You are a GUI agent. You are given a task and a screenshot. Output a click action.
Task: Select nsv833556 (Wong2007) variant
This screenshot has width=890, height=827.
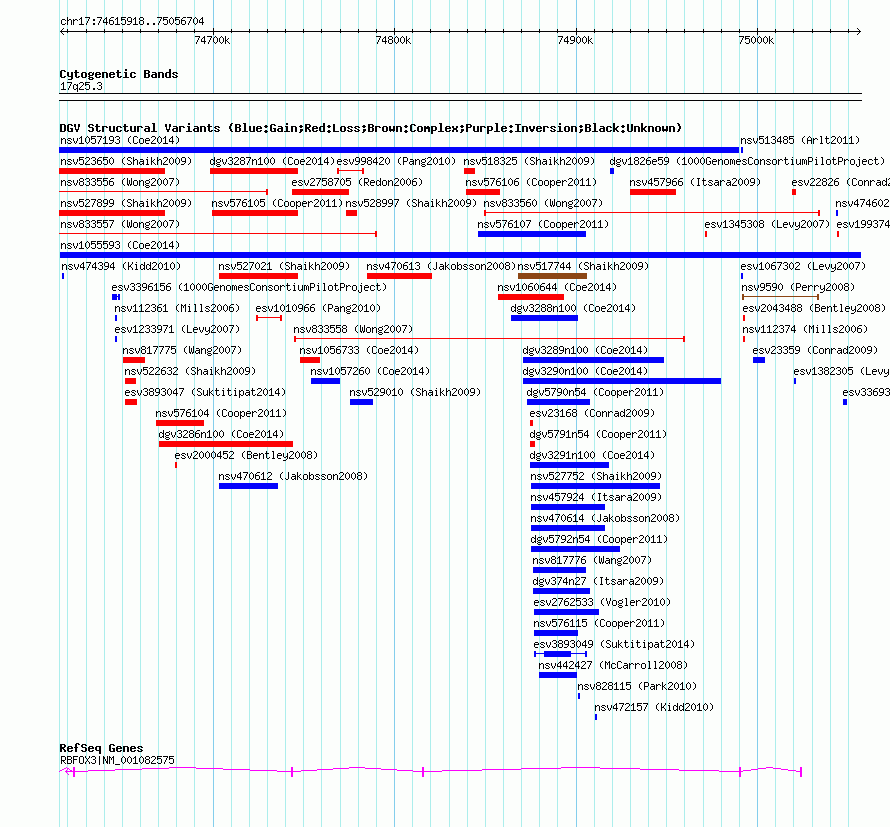click(x=120, y=182)
